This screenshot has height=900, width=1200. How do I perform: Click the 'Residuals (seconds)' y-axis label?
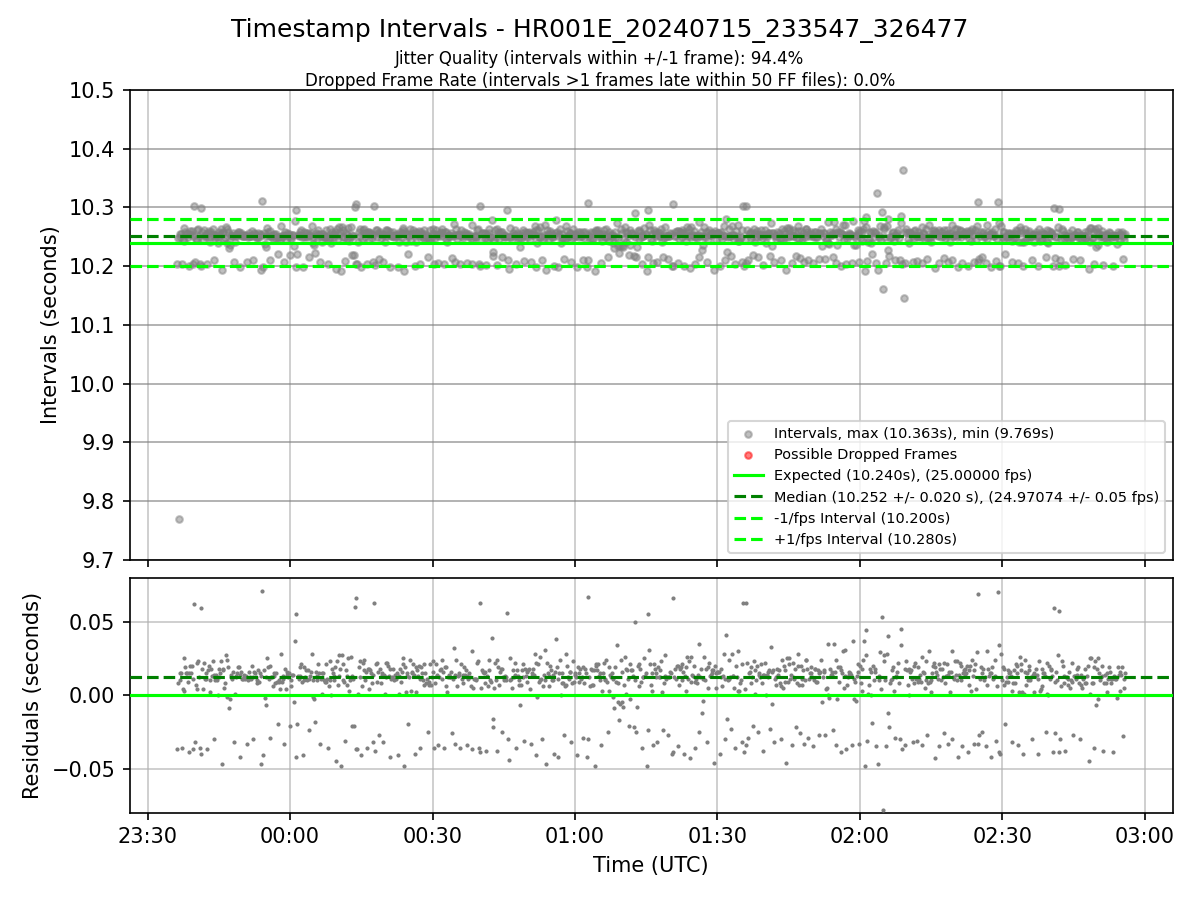point(31,696)
